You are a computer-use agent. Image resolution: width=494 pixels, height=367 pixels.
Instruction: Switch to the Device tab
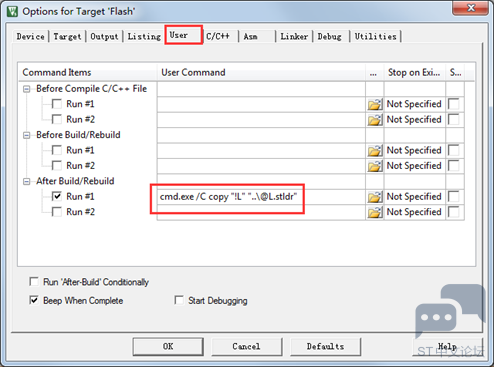(31, 36)
